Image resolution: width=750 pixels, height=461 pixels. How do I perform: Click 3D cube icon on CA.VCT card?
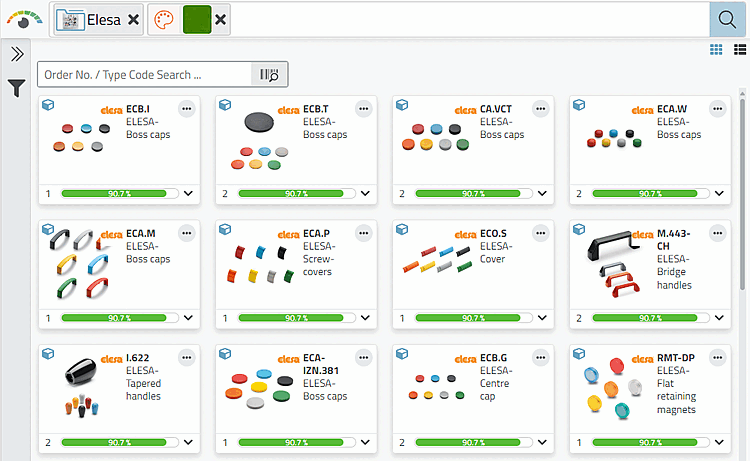402,105
